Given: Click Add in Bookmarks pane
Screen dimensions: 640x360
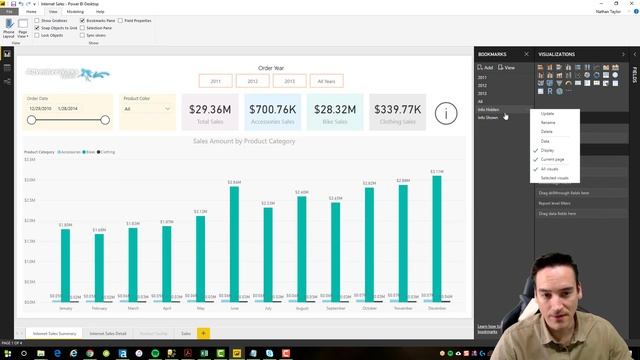Looking at the screenshot, I should click(485, 67).
